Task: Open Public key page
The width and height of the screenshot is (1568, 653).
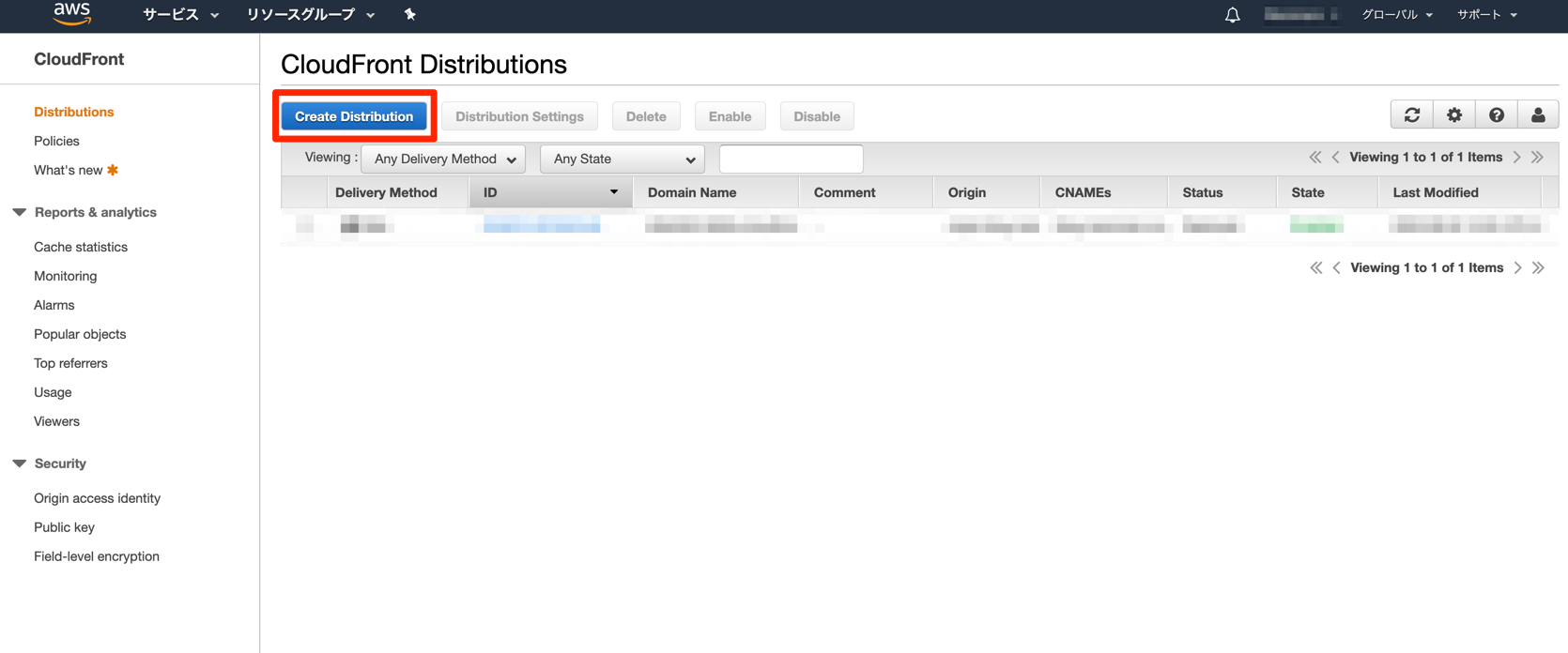Action: point(64,527)
